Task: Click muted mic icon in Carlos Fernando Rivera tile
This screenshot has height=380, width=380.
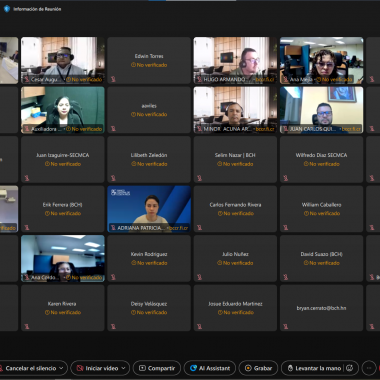Action: click(x=199, y=228)
